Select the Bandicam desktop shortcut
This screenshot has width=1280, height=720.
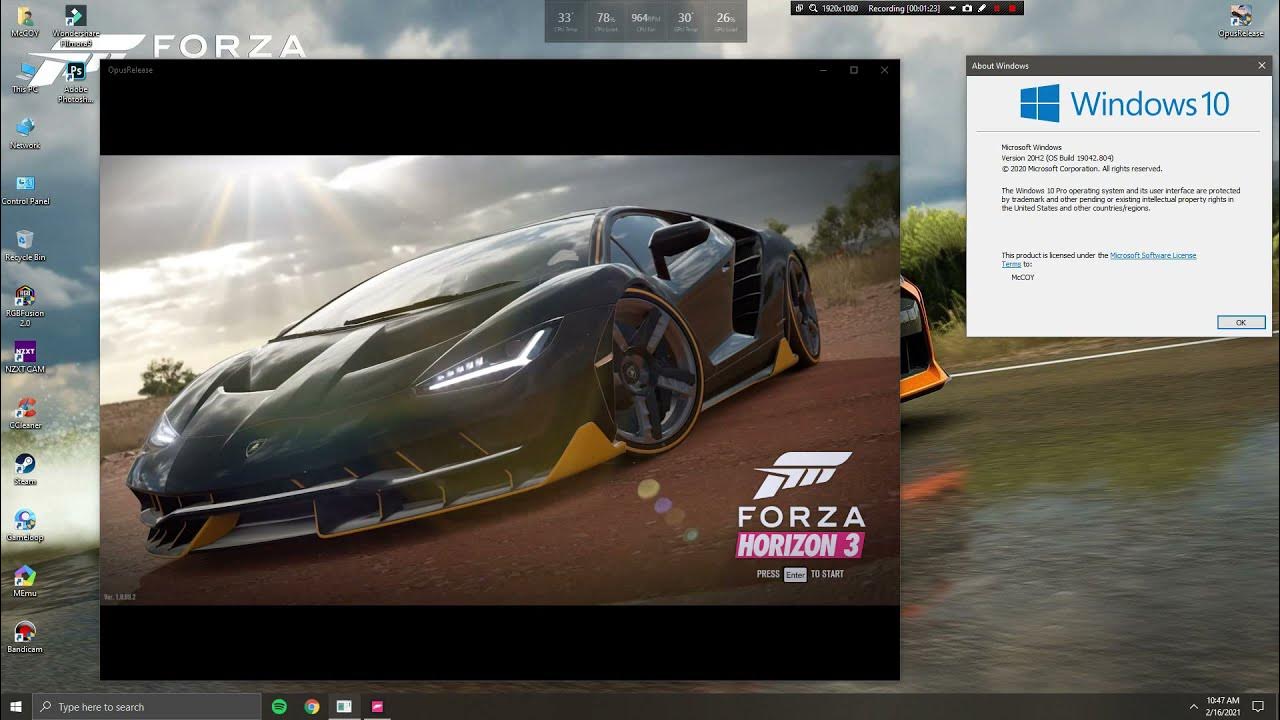(x=25, y=638)
